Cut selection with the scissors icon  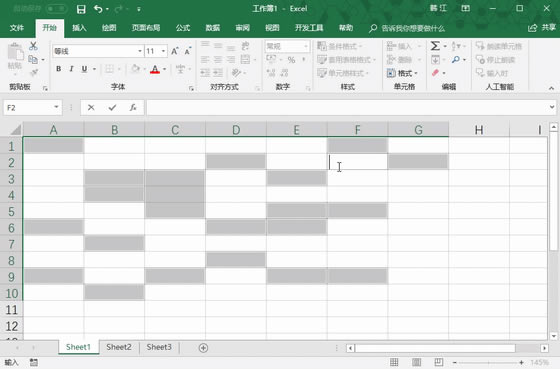[x=33, y=46]
